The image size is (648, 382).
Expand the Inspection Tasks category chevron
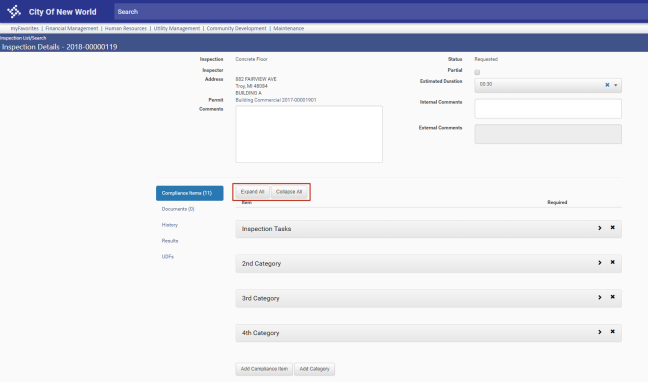click(600, 228)
